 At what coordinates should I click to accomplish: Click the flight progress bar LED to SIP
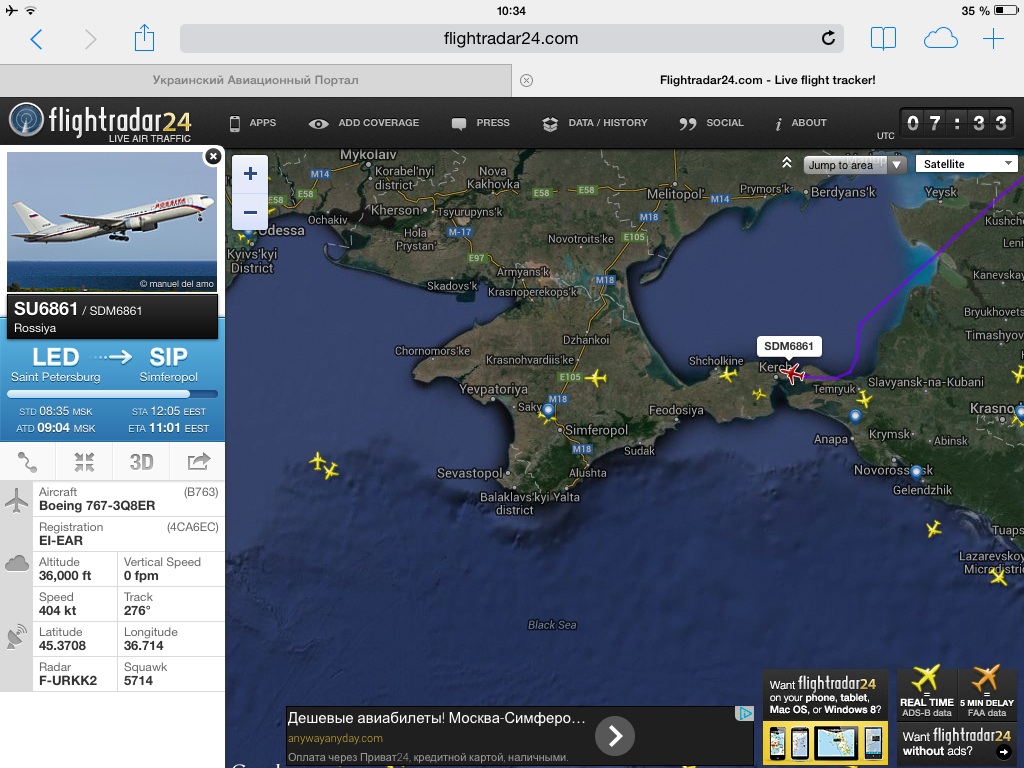pos(112,394)
